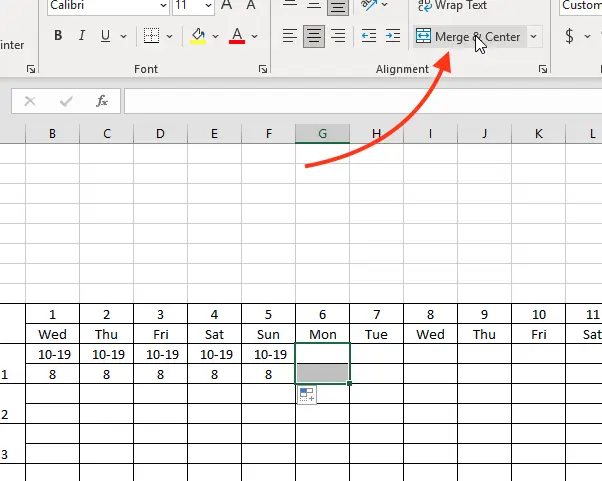This screenshot has height=481, width=602.
Task: Apply borders using the Borders icon
Action: 151,37
